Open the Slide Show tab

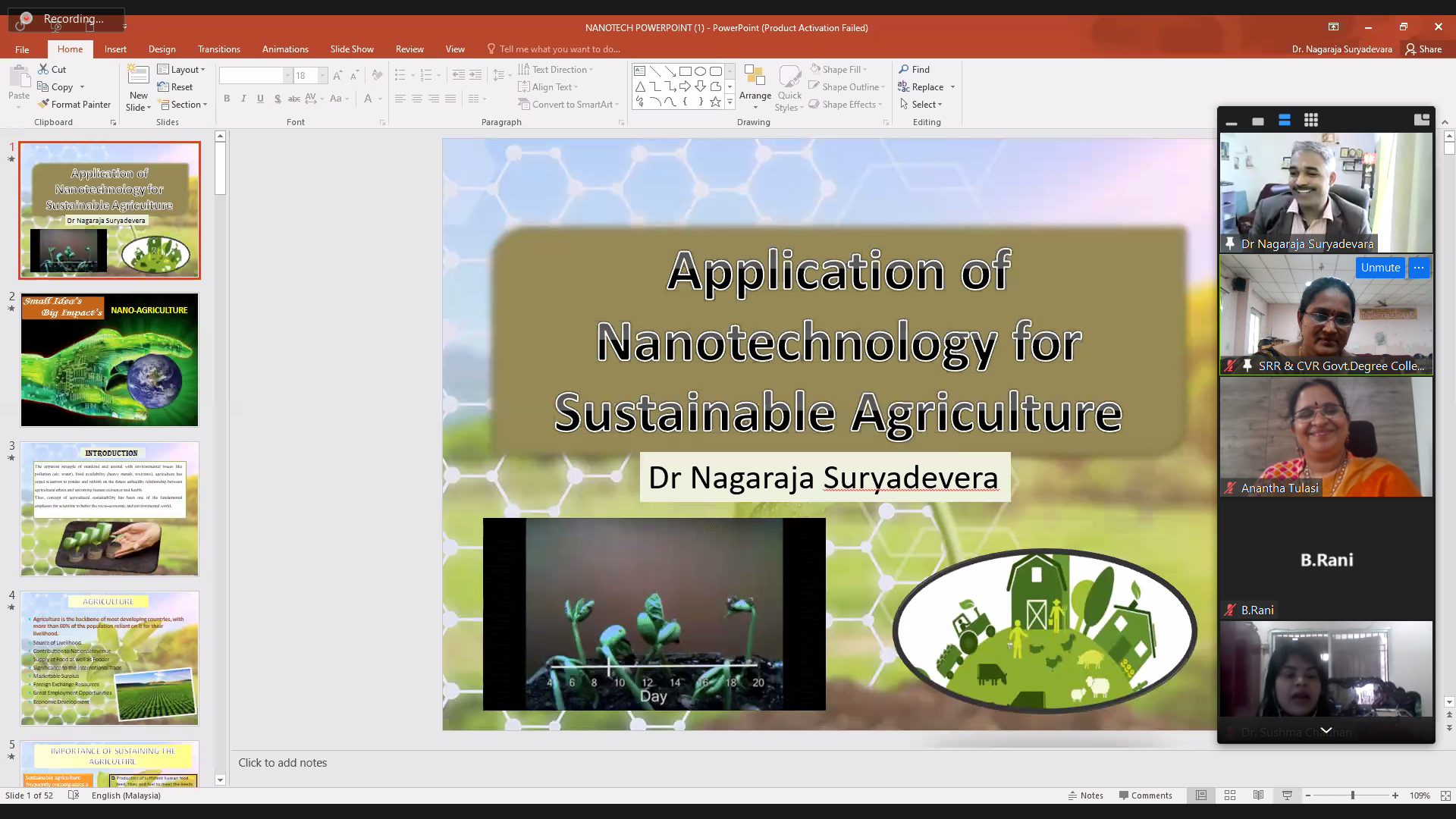352,49
